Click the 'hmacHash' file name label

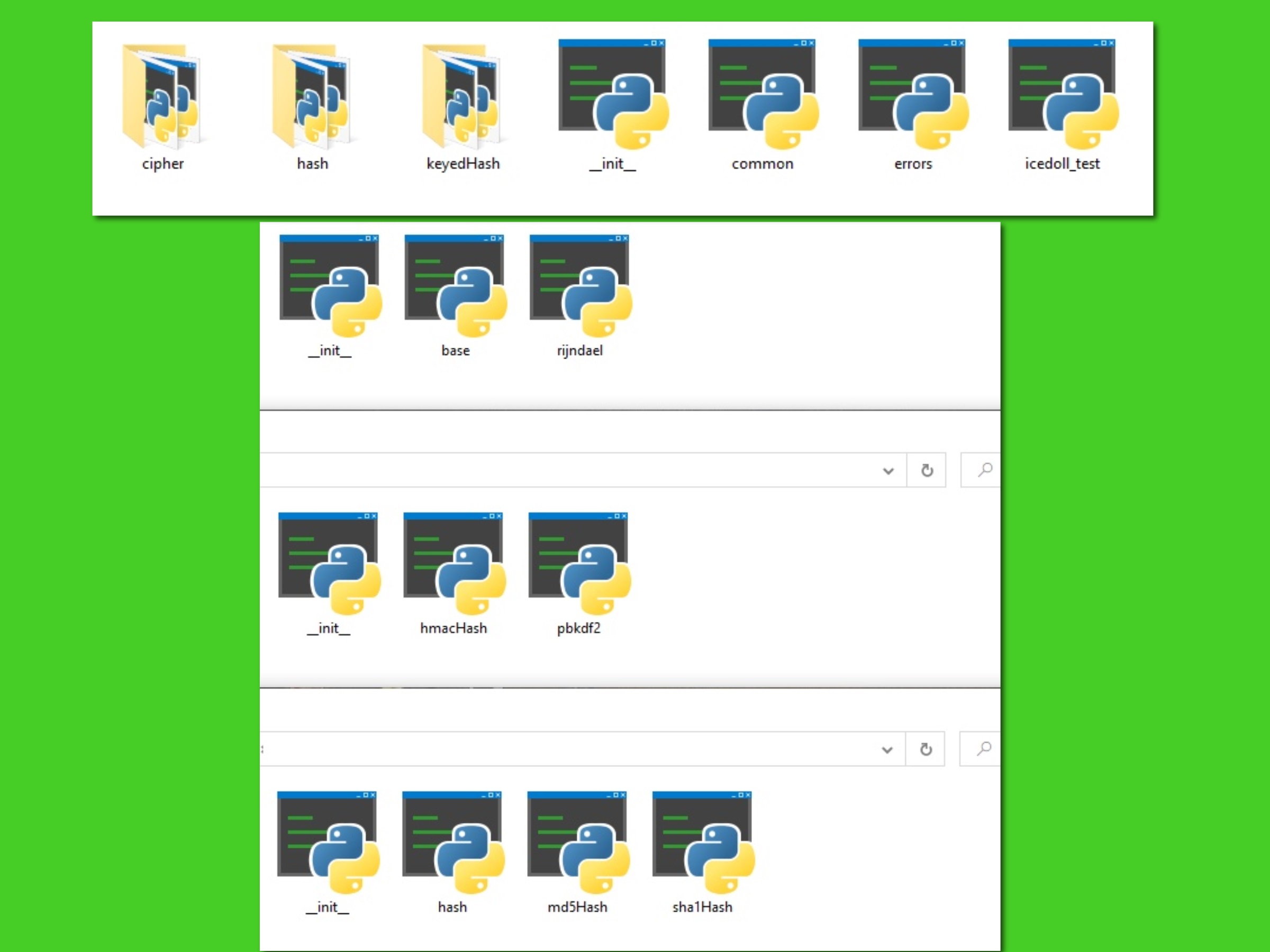[453, 628]
